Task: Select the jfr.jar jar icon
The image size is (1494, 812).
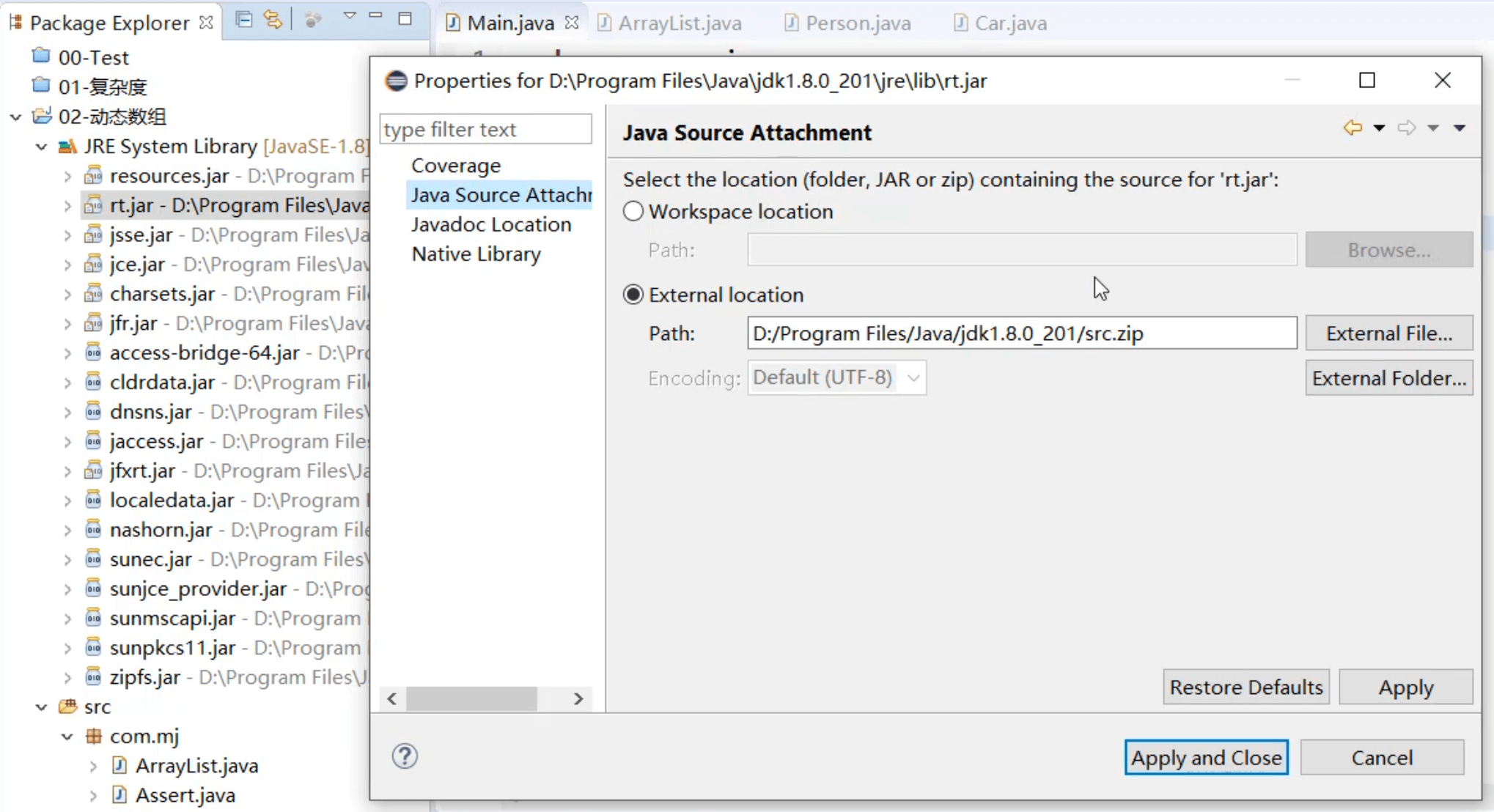Action: click(x=93, y=322)
